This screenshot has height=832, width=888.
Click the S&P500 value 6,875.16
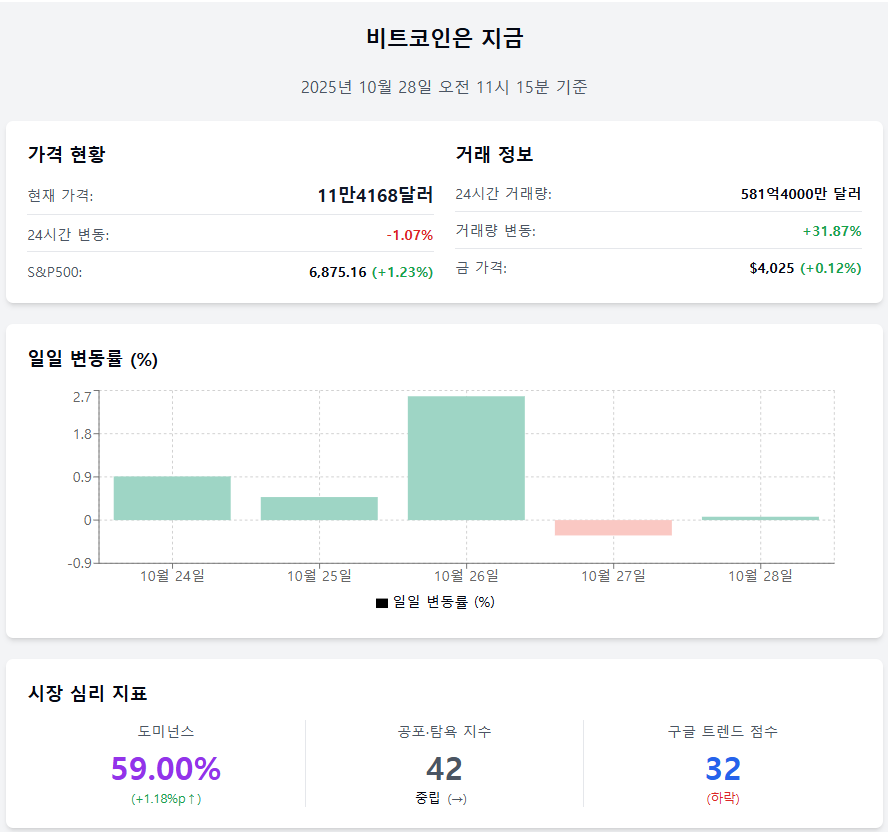338,272
